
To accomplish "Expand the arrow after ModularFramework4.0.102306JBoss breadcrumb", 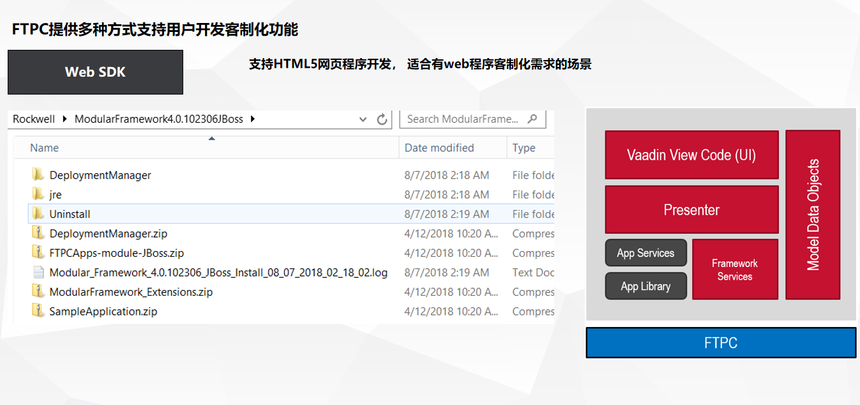I will coord(252,119).
